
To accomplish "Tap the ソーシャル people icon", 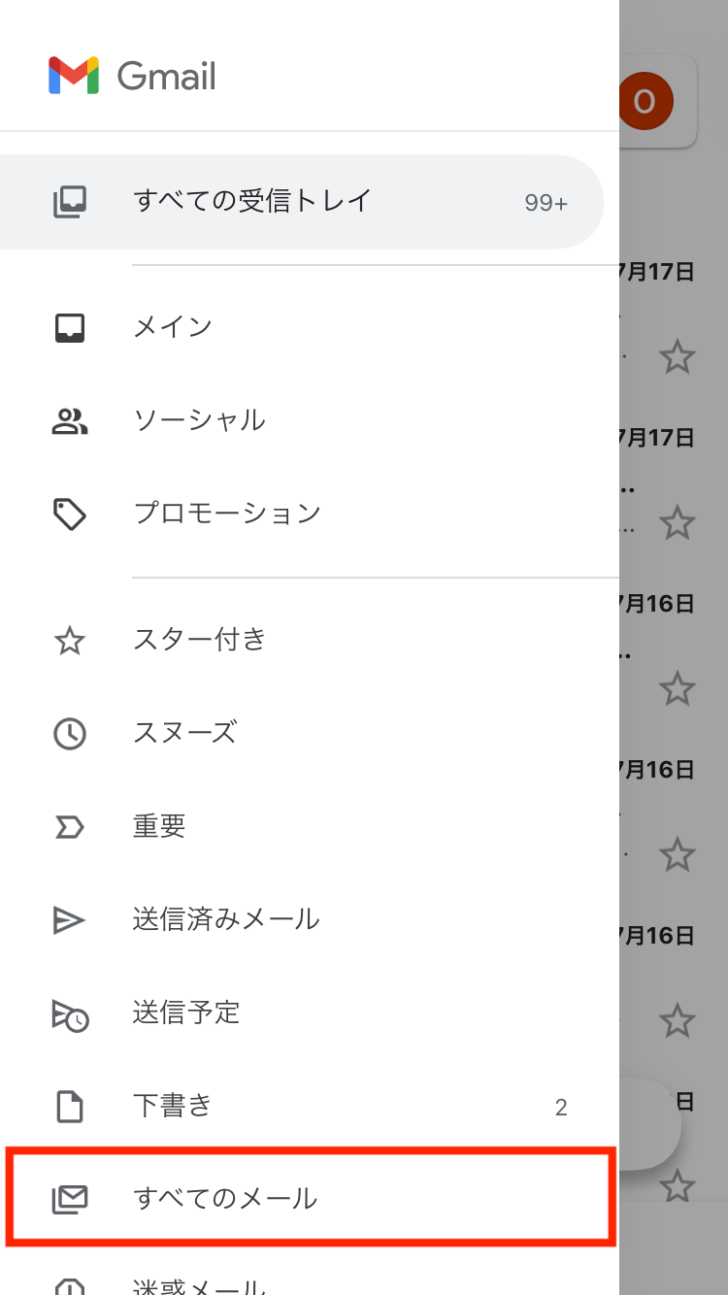I will [70, 421].
